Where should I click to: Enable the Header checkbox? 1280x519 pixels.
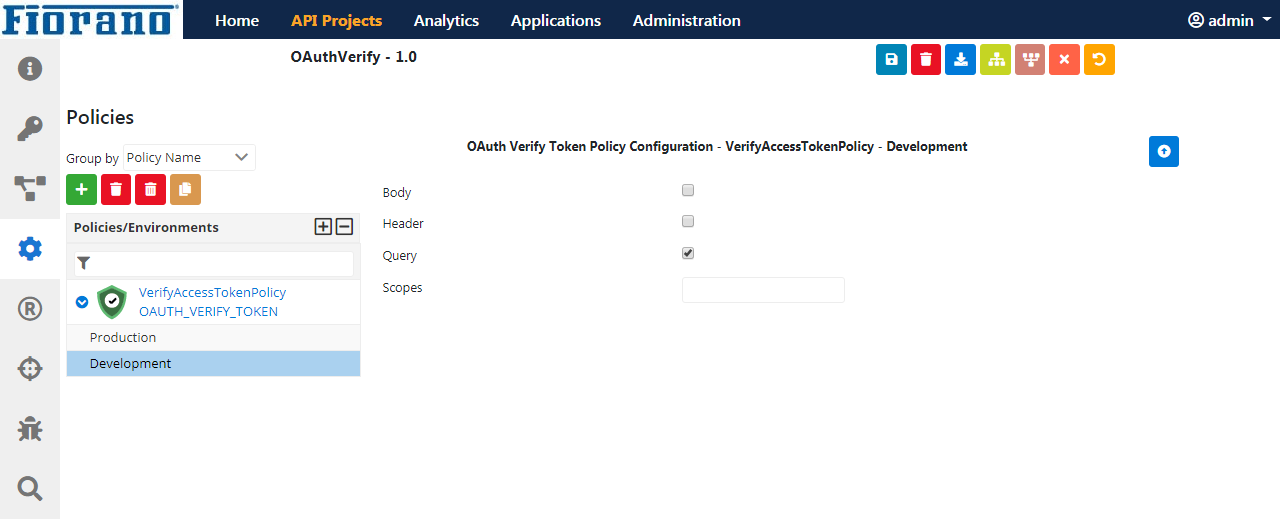click(x=688, y=221)
